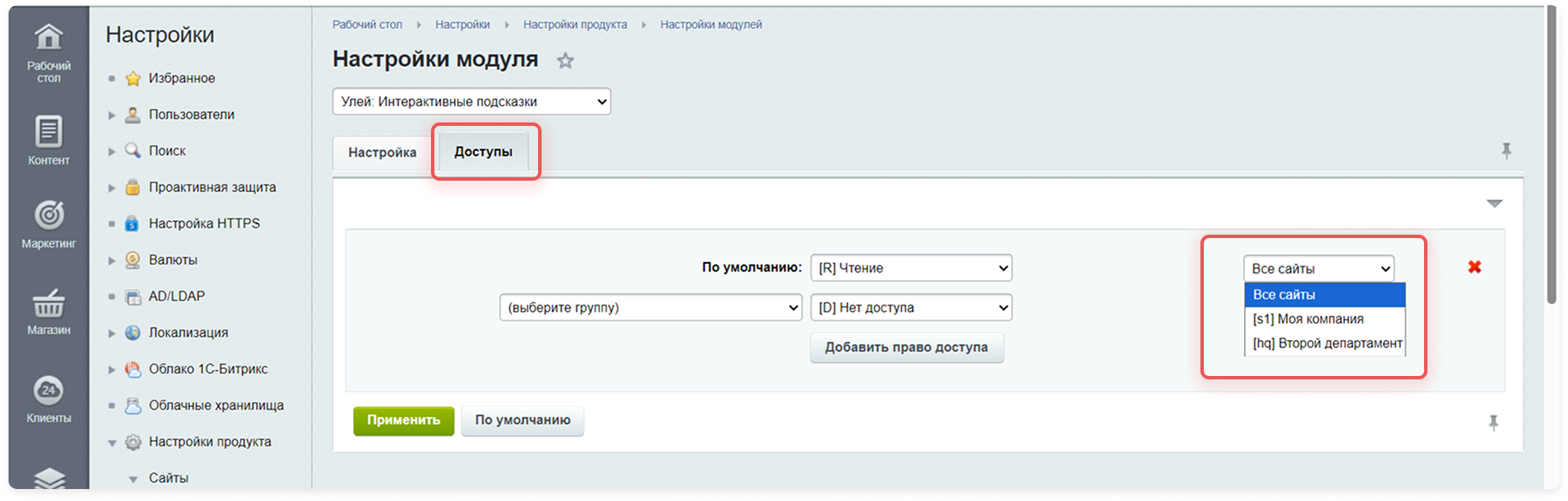
Task: Choose [hq] Второй департамент option
Action: (1326, 343)
